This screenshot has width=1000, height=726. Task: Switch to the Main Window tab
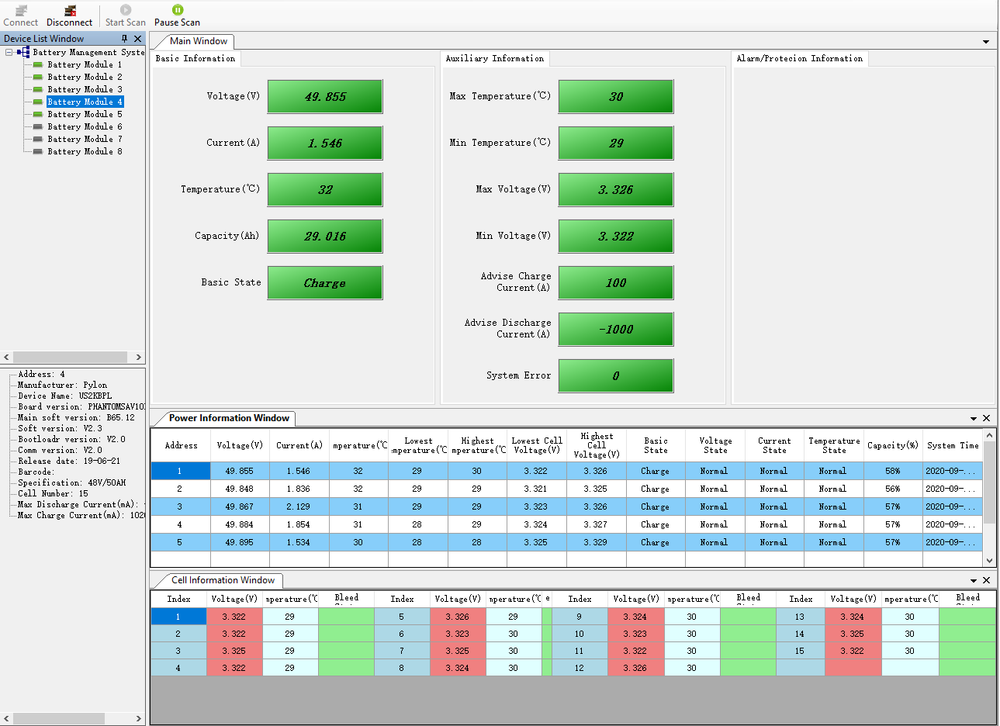(199, 42)
